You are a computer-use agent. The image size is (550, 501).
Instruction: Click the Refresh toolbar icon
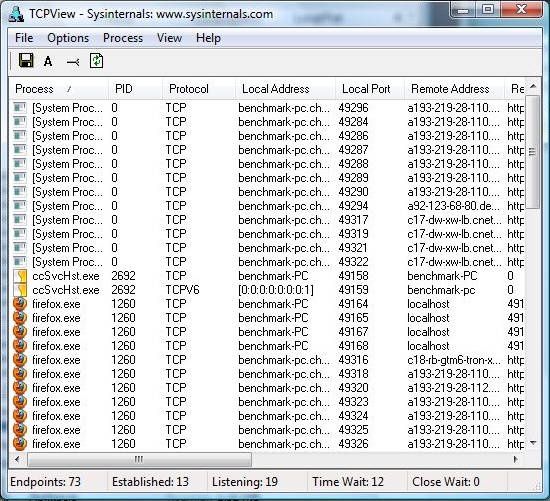(96, 61)
